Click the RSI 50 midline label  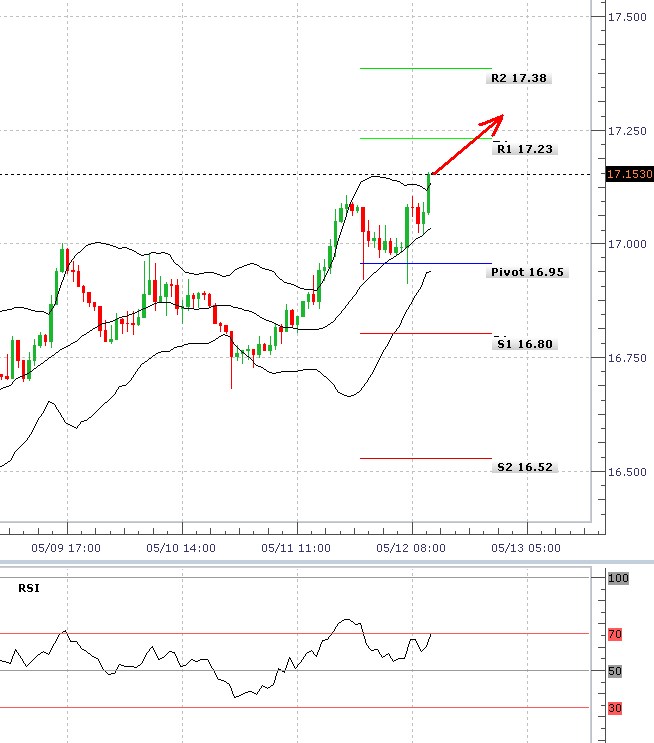(615, 671)
